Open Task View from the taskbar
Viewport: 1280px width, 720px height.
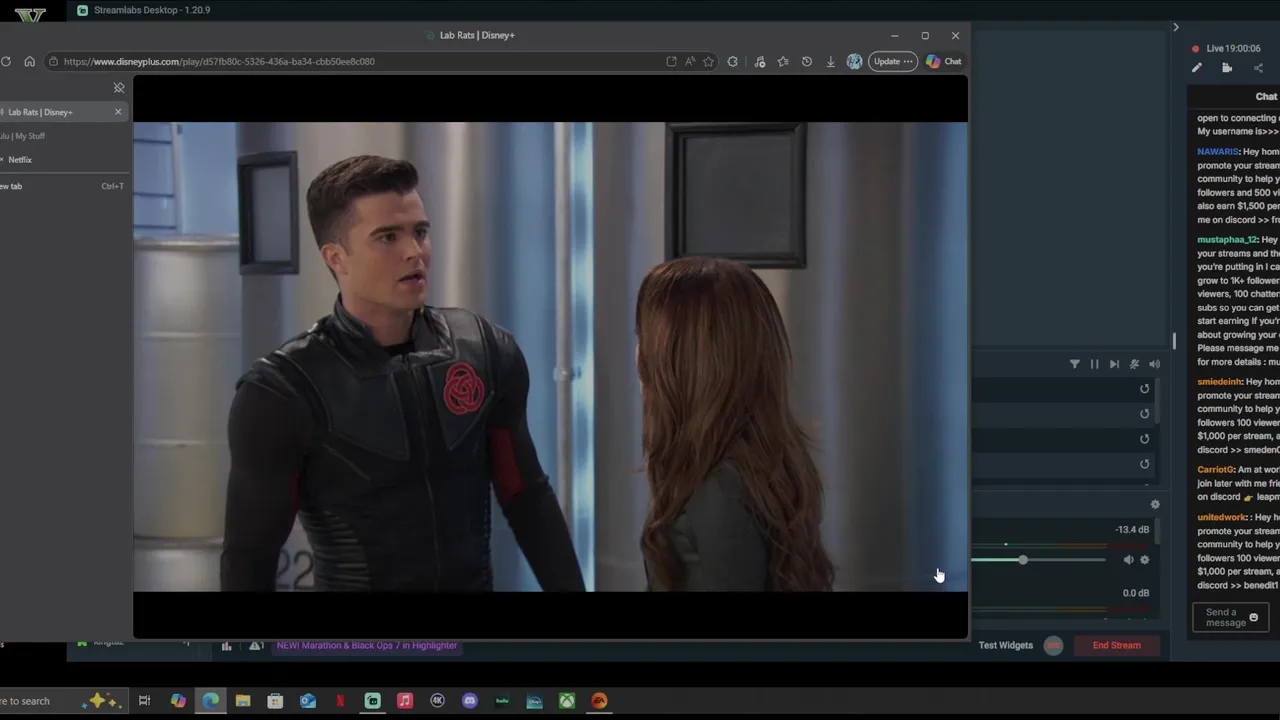tap(144, 701)
